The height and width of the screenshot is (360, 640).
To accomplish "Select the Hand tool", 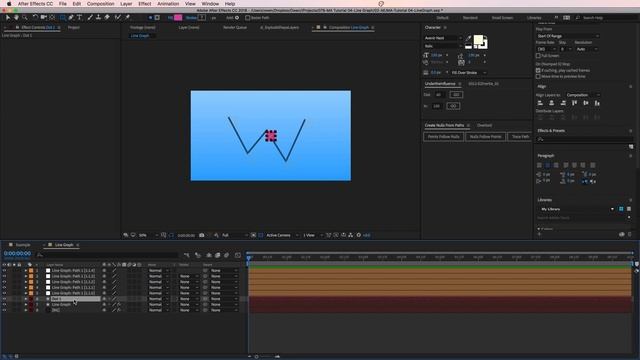I will point(16,18).
